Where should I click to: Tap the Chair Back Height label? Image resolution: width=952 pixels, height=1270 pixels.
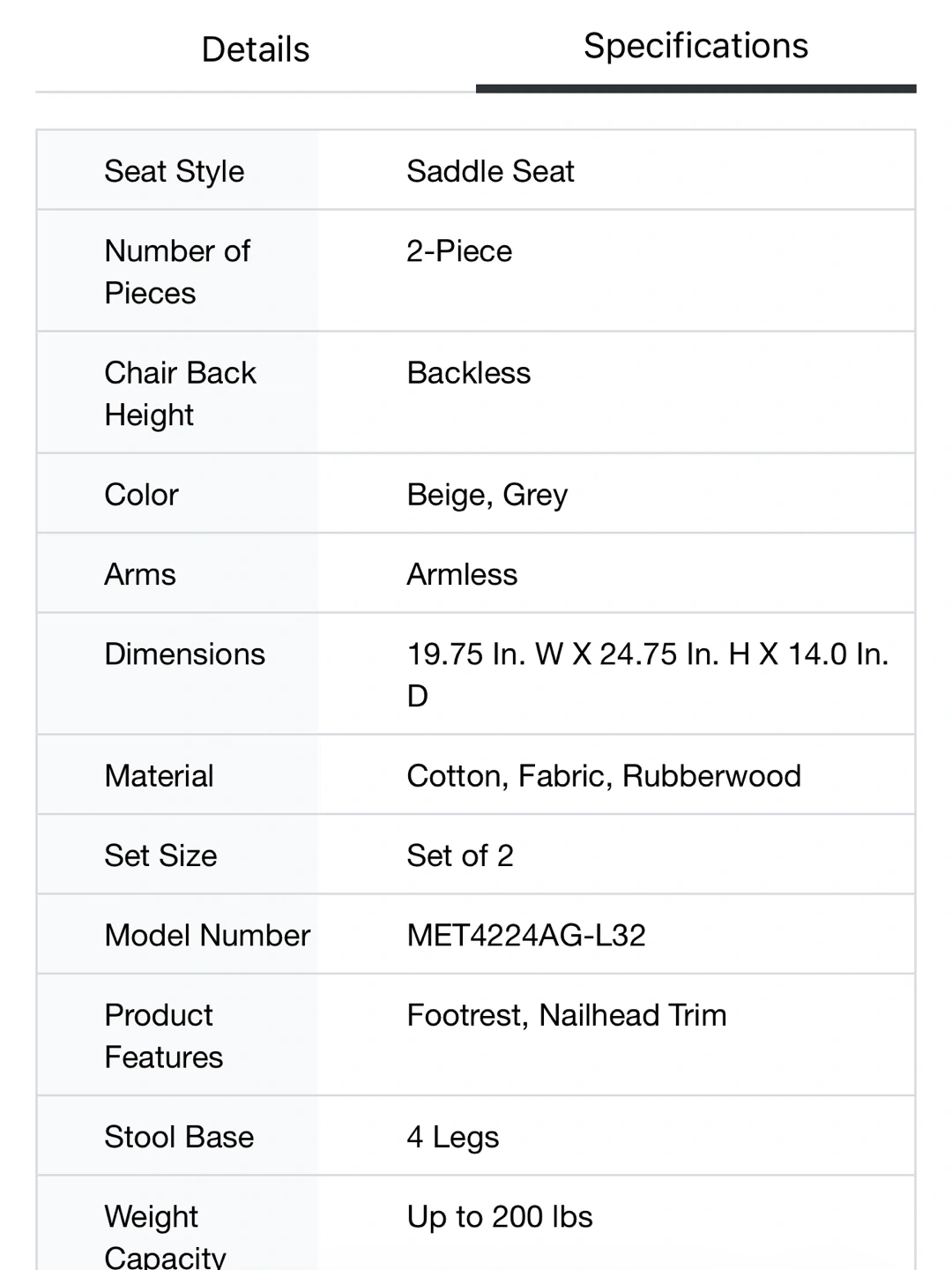tap(180, 393)
